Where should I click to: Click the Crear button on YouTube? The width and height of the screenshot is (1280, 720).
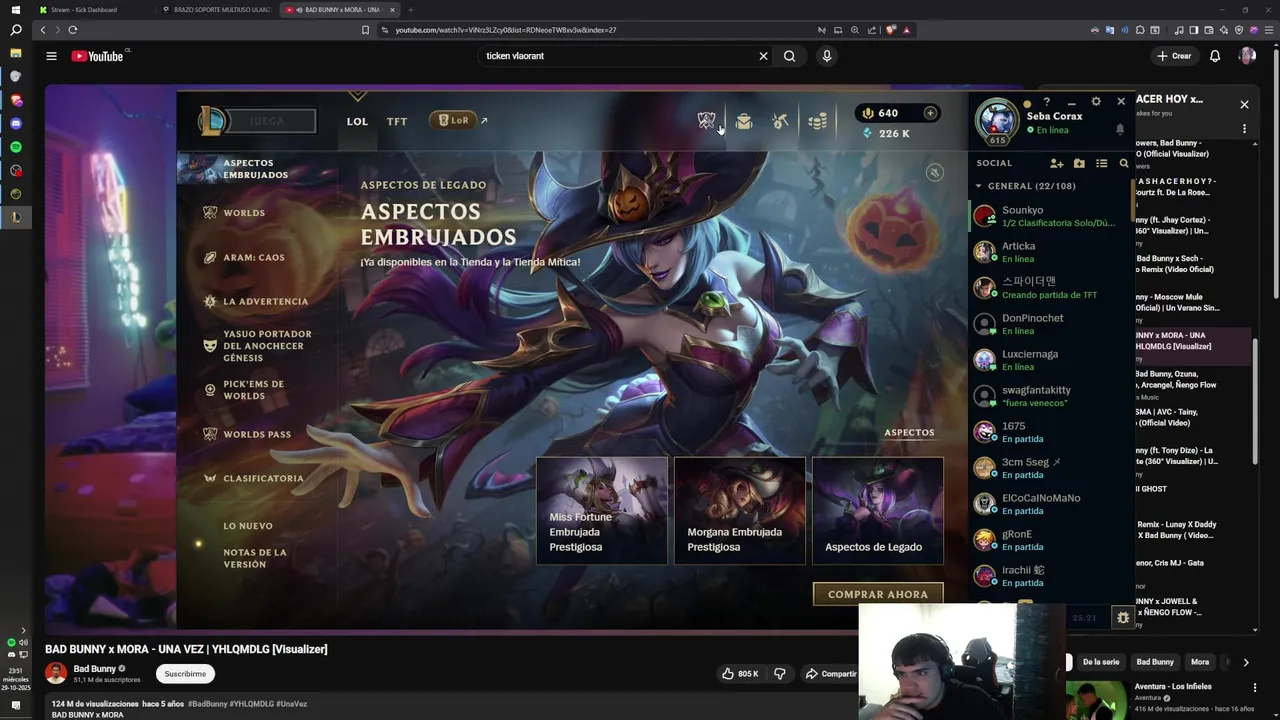1175,56
